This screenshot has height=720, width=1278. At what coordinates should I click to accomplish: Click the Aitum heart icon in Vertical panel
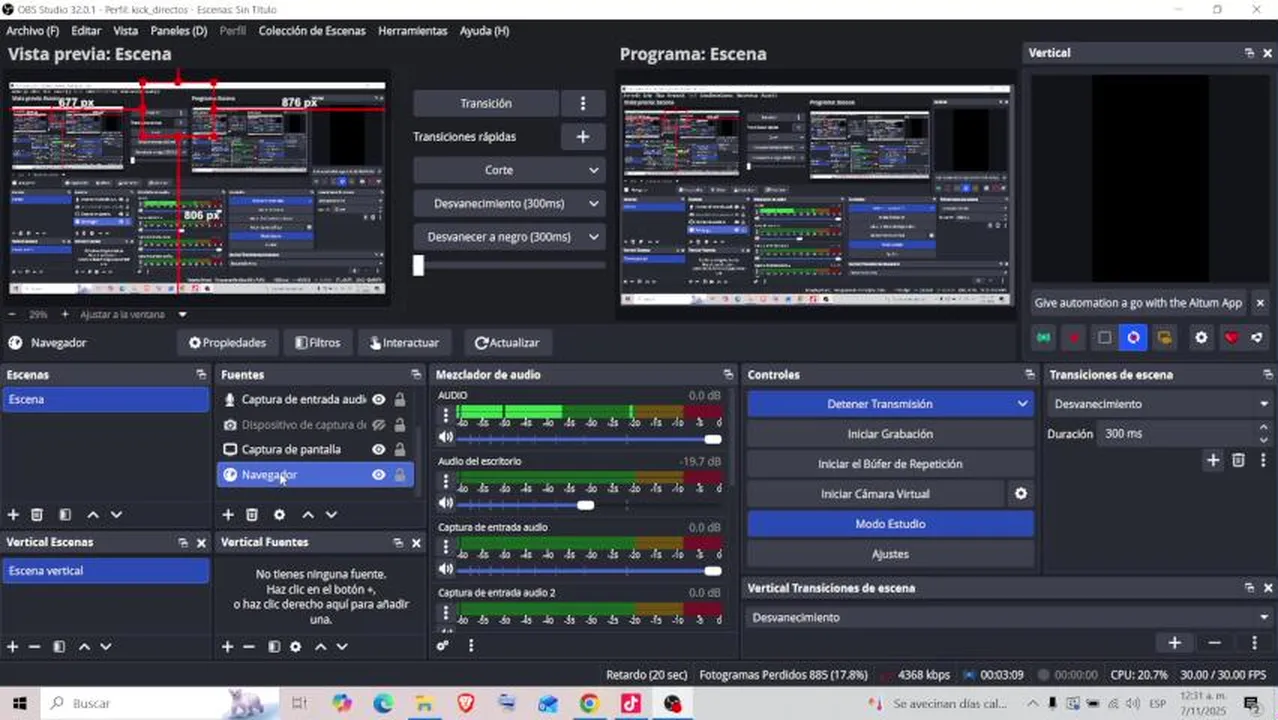1231,338
